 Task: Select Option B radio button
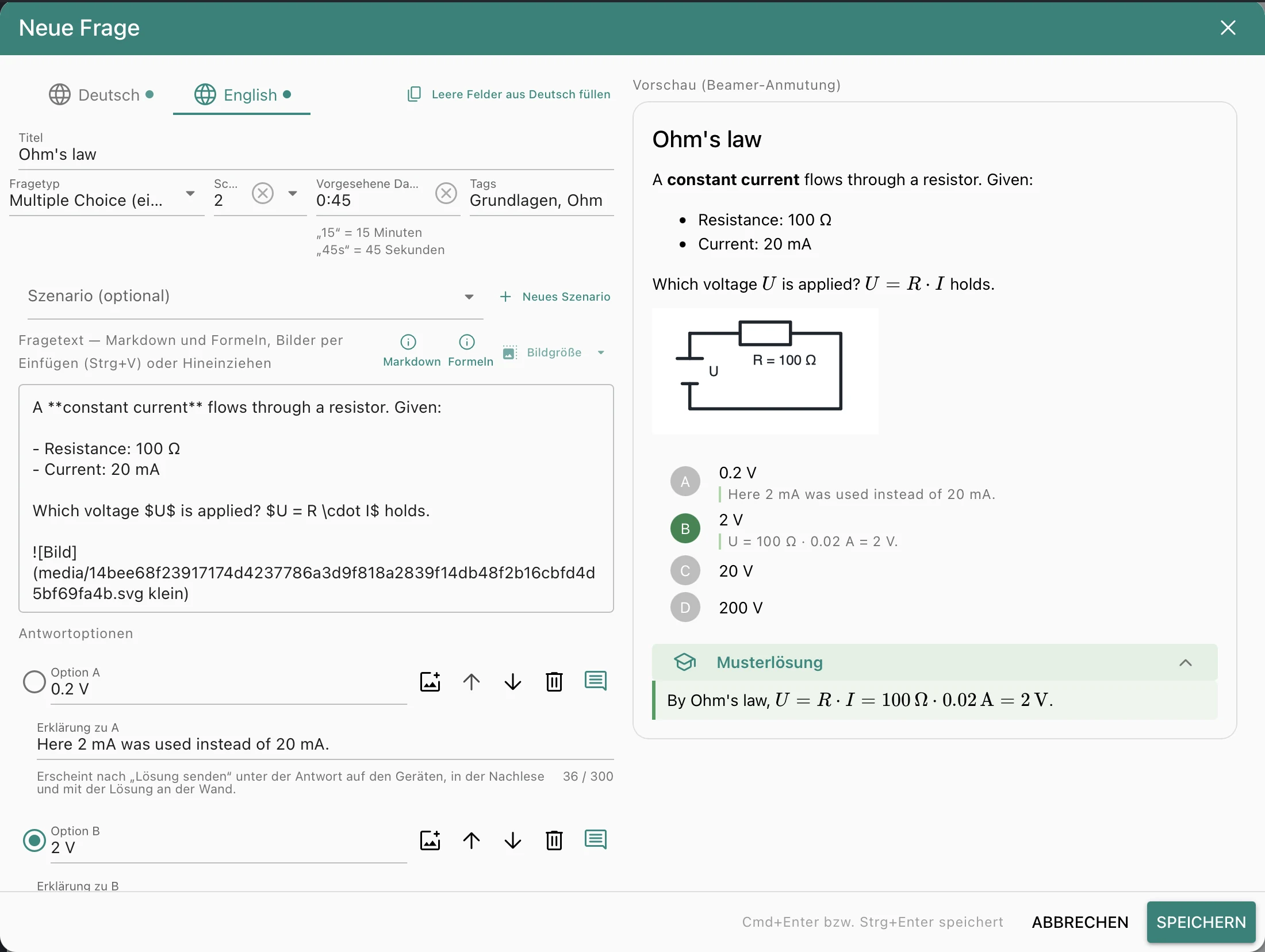[34, 840]
